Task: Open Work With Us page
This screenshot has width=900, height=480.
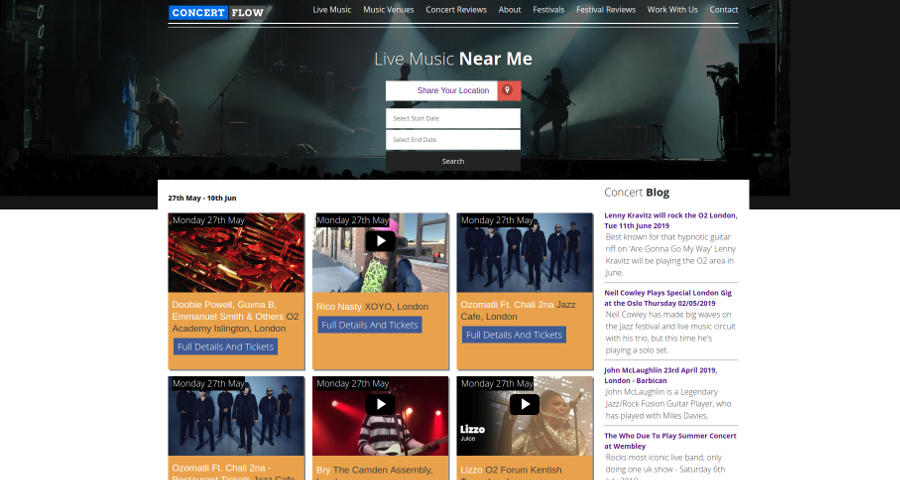Action: (x=673, y=10)
